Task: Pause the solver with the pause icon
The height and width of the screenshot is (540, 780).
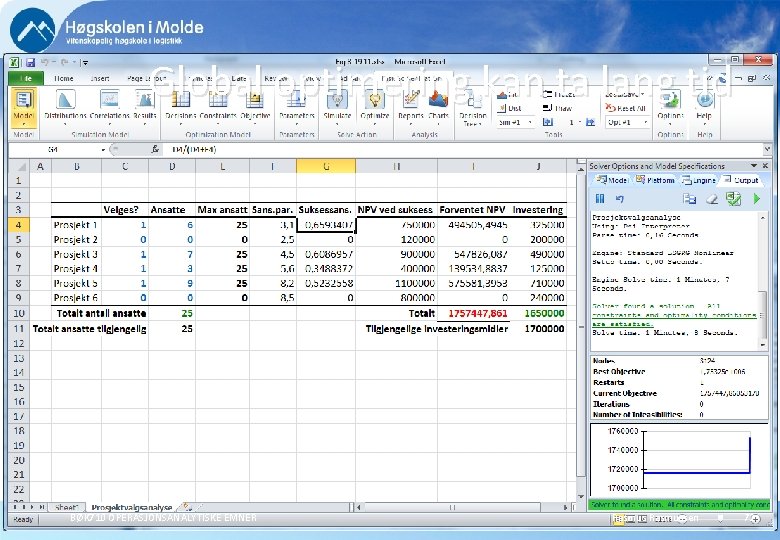Action: coord(600,199)
